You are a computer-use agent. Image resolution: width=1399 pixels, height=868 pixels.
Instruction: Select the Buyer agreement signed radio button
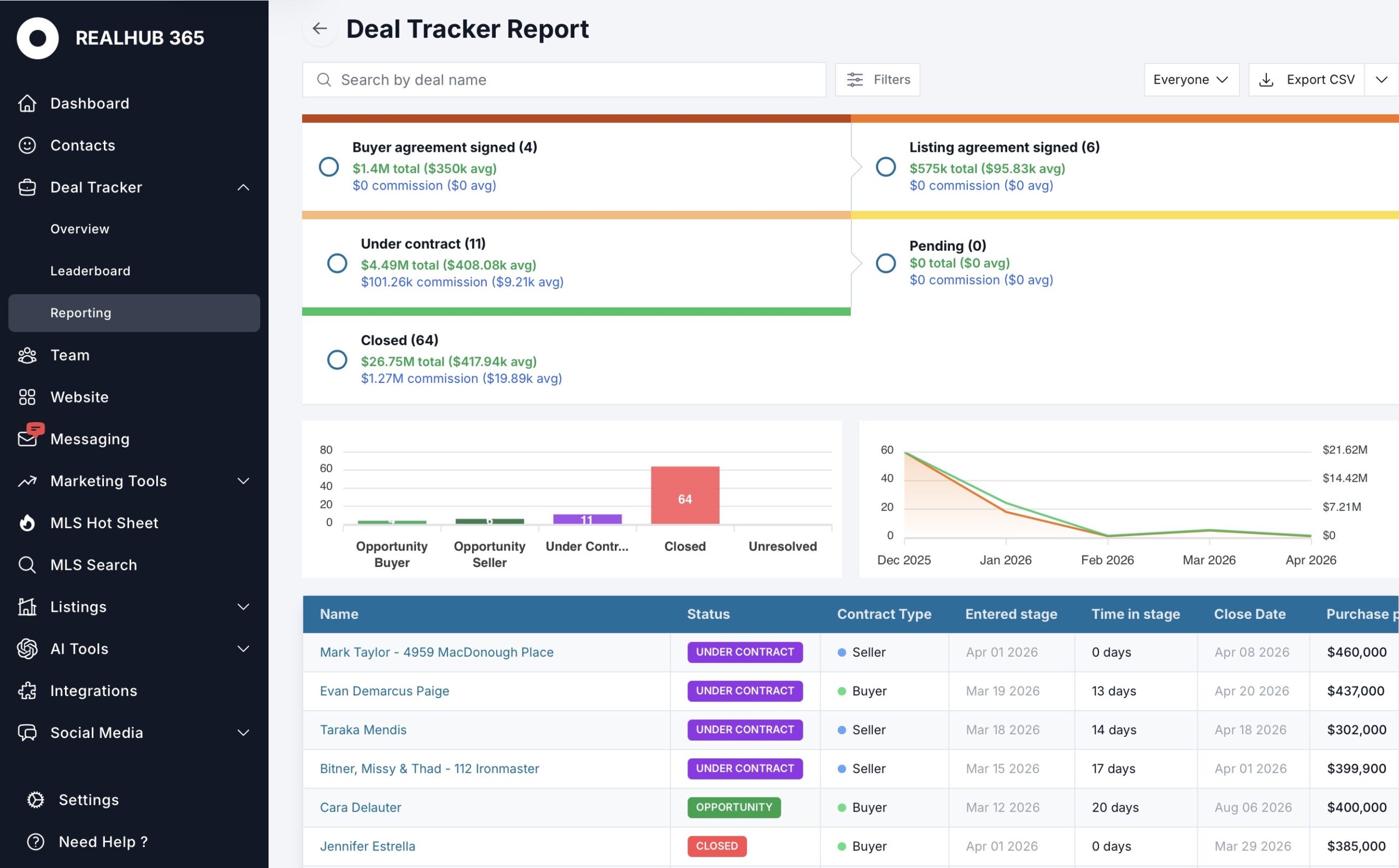click(x=328, y=167)
